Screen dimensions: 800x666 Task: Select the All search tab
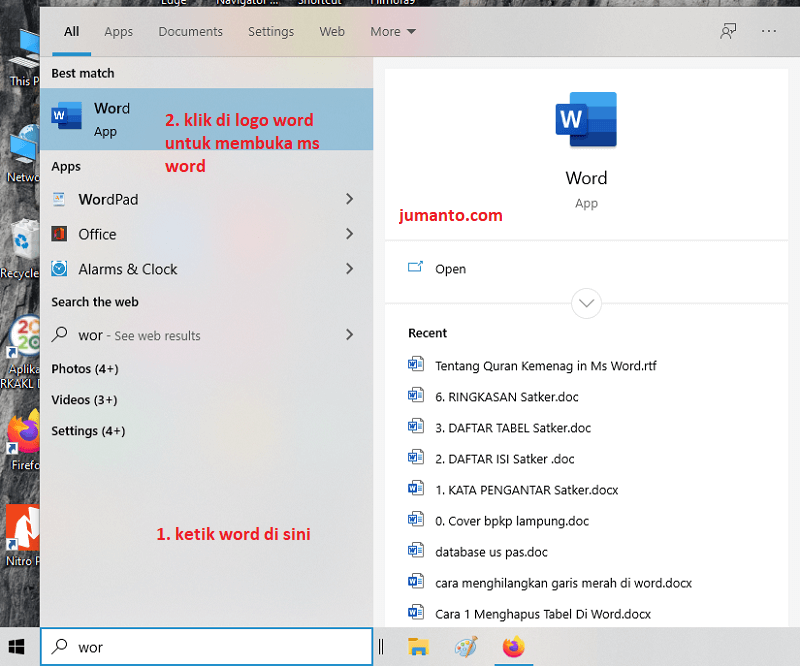click(71, 32)
